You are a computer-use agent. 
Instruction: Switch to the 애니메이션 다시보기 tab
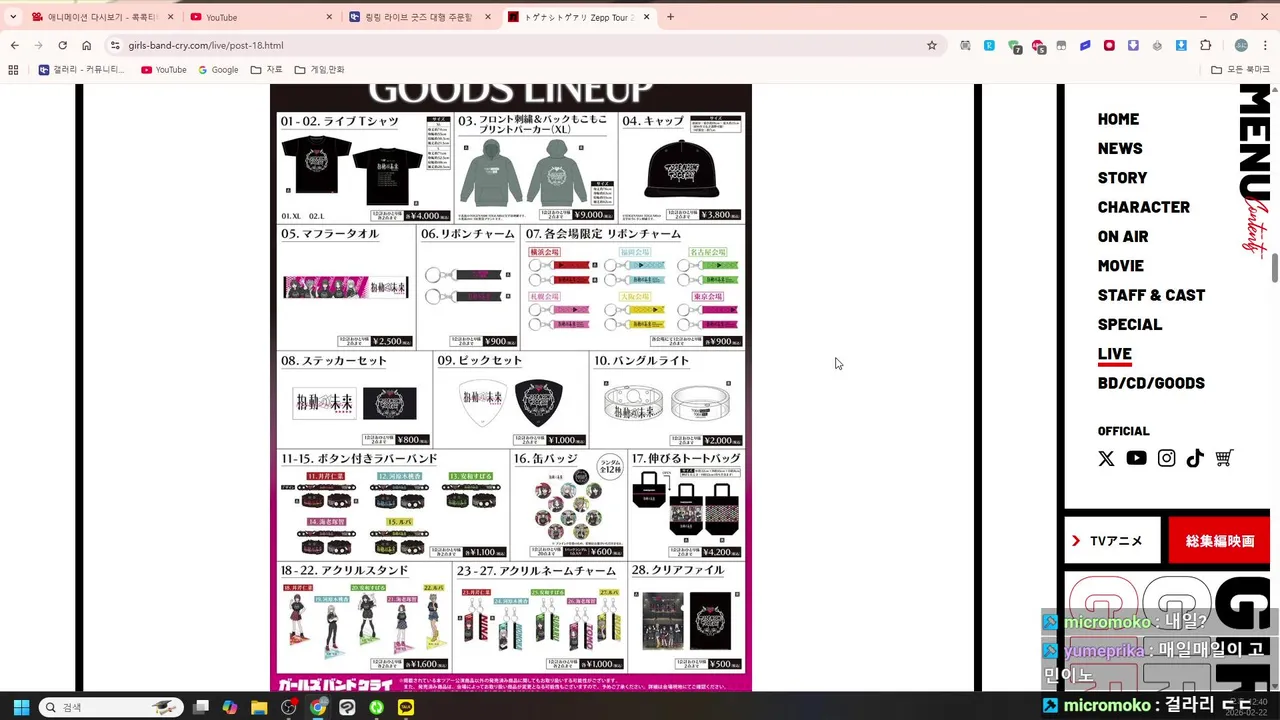click(100, 17)
